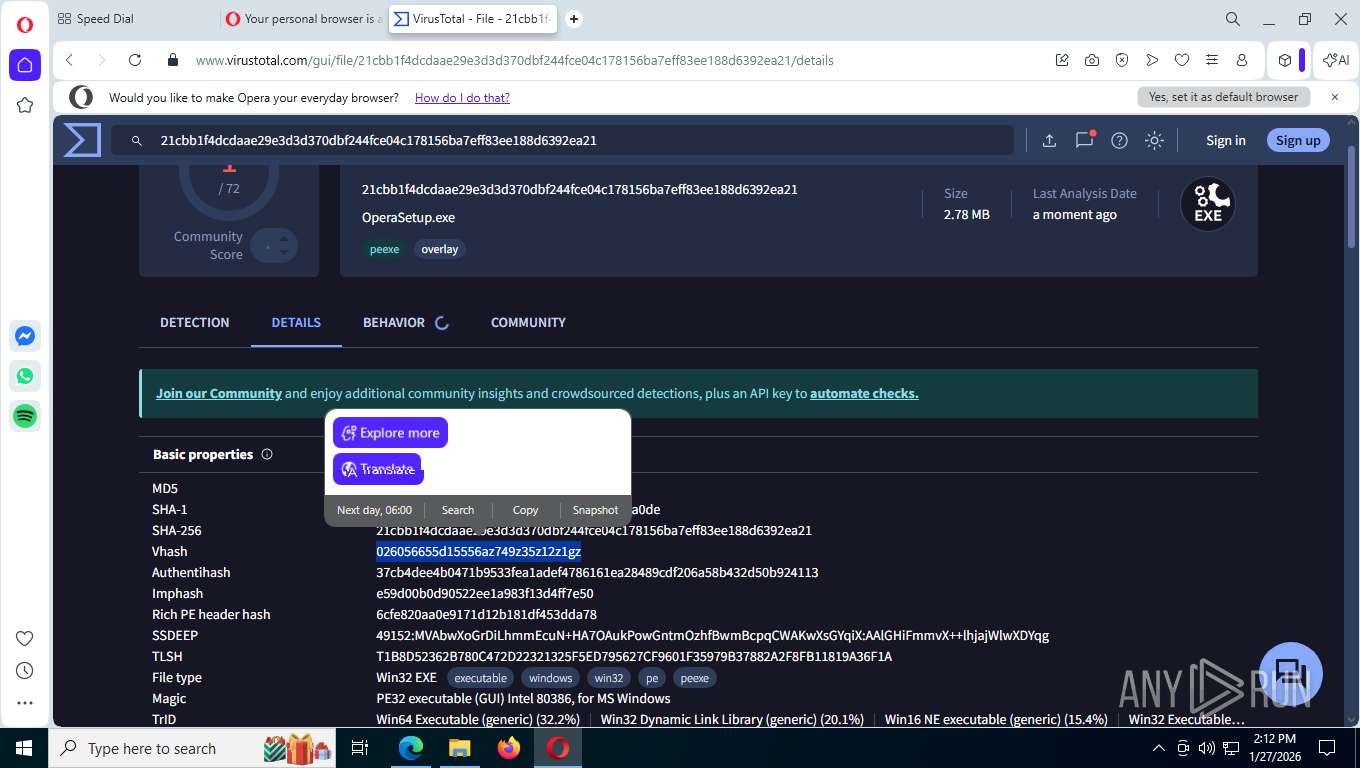
Task: Open the floating chat button
Action: pyautogui.click(x=1291, y=674)
